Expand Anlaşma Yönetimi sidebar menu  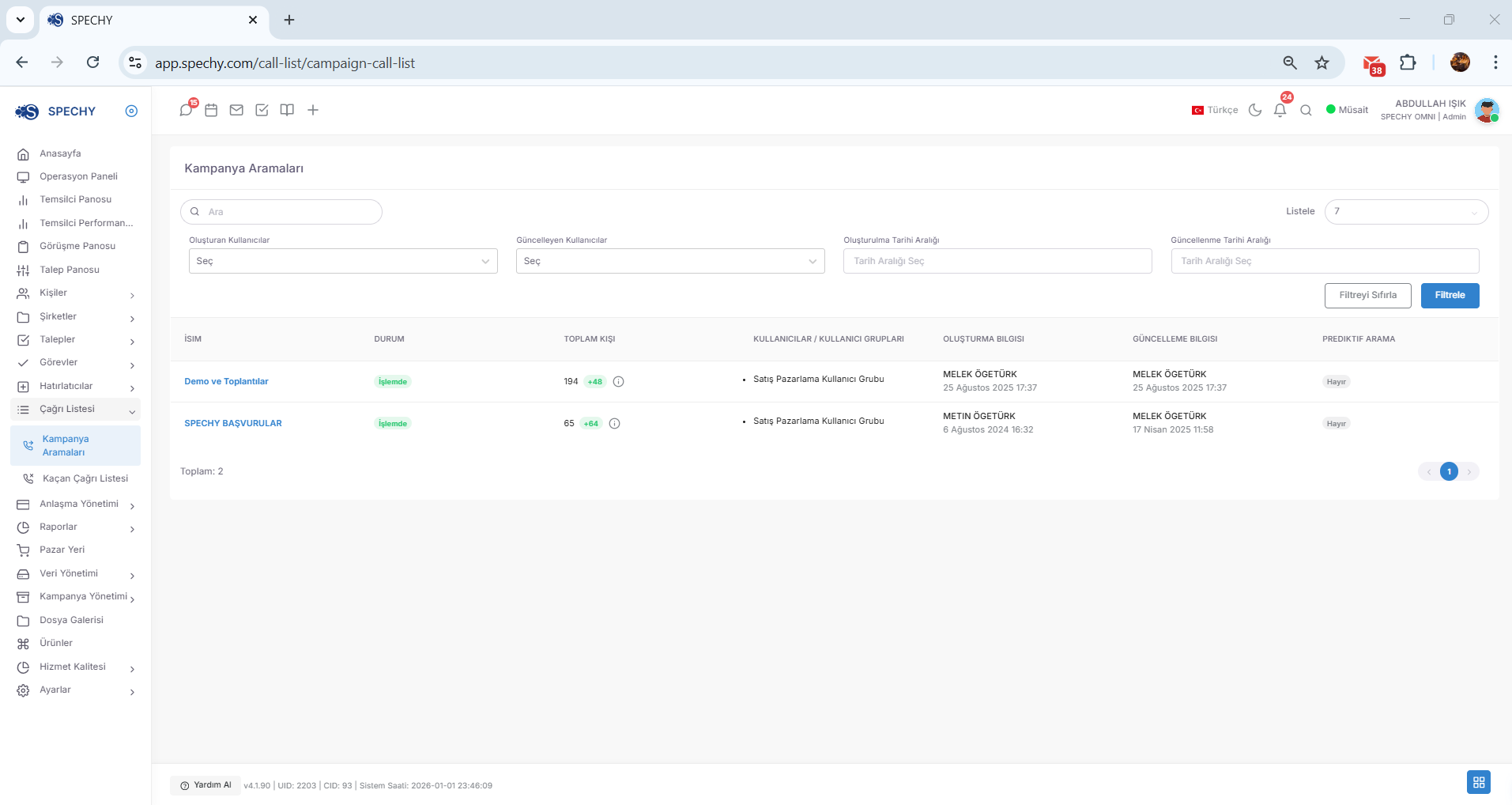click(x=75, y=504)
